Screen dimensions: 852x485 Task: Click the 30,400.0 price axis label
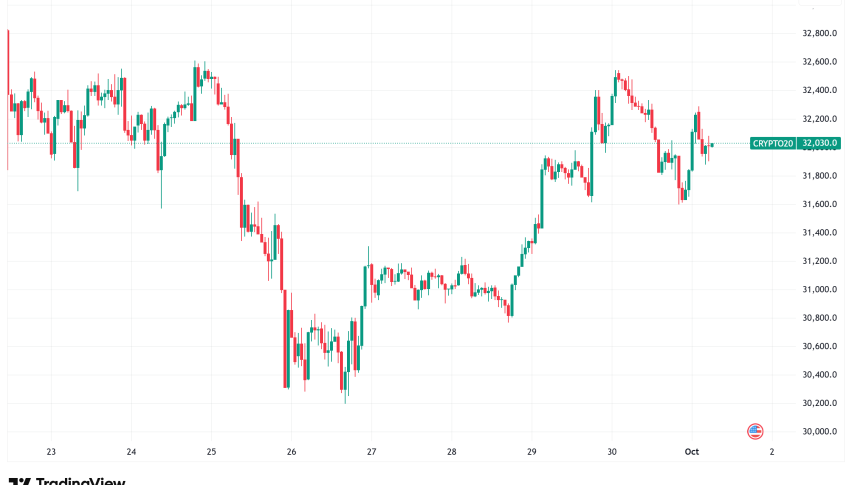[x=819, y=375]
